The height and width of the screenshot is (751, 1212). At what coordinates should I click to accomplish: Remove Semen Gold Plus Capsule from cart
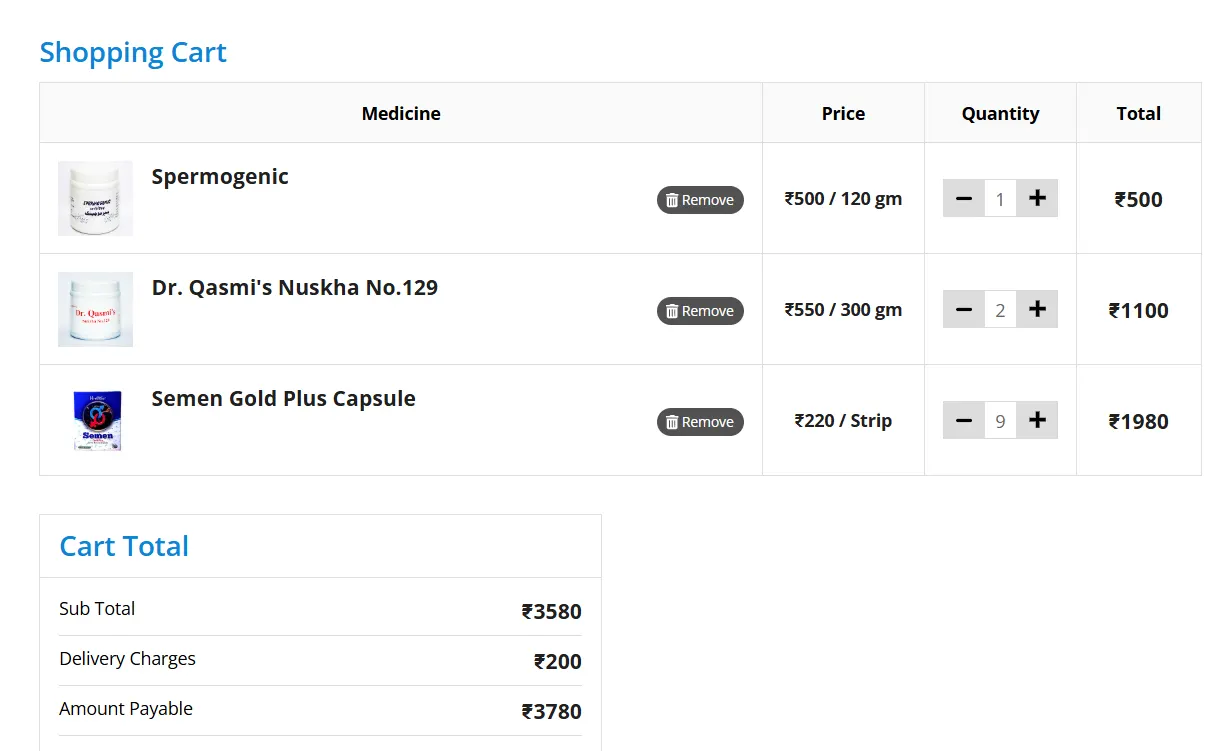(700, 422)
